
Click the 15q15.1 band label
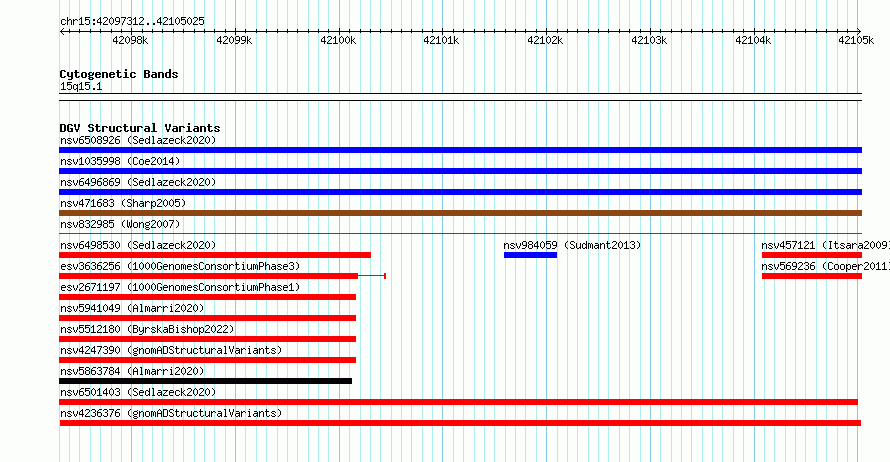tap(81, 87)
